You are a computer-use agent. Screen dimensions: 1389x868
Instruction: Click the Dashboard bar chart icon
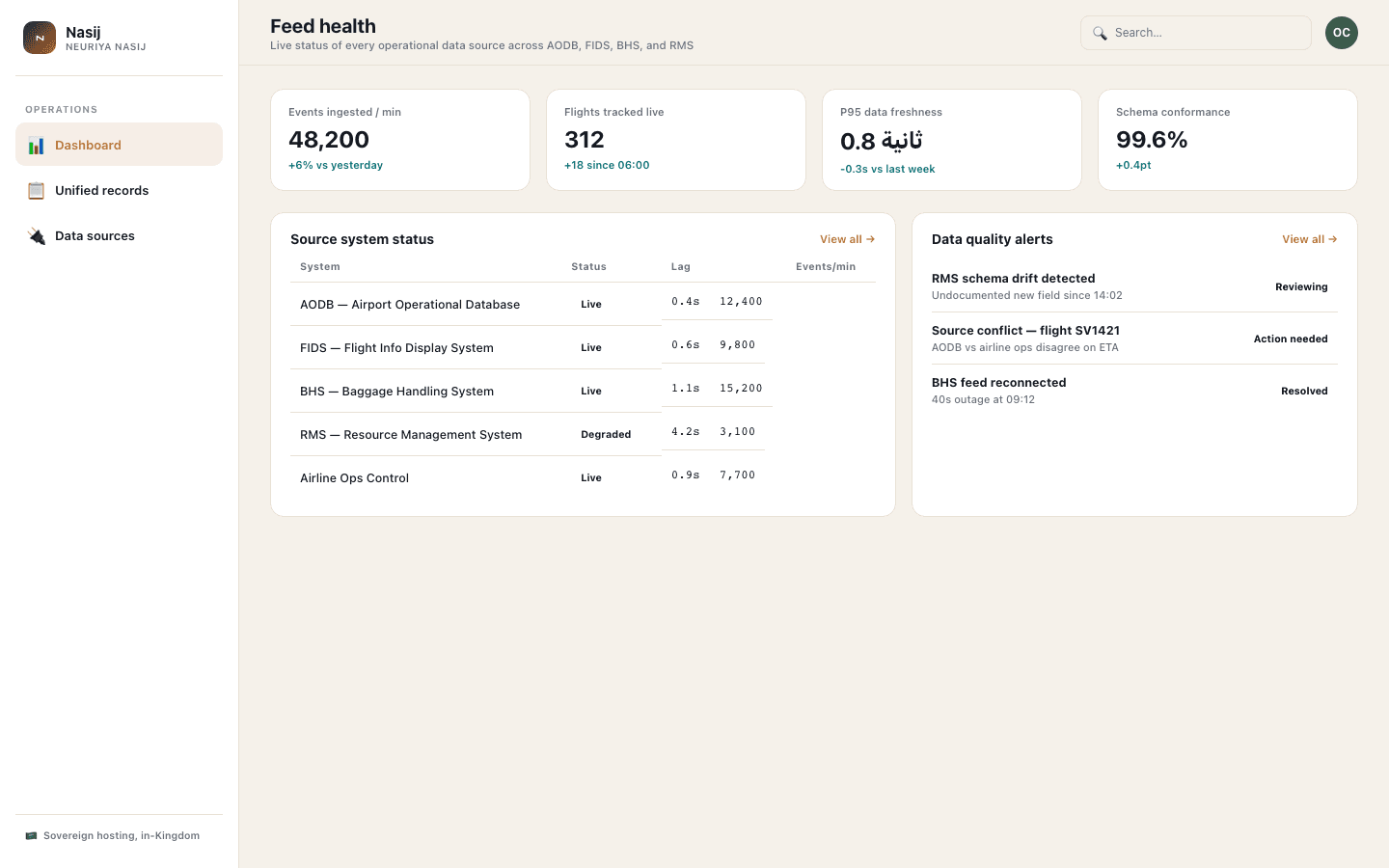click(x=36, y=146)
